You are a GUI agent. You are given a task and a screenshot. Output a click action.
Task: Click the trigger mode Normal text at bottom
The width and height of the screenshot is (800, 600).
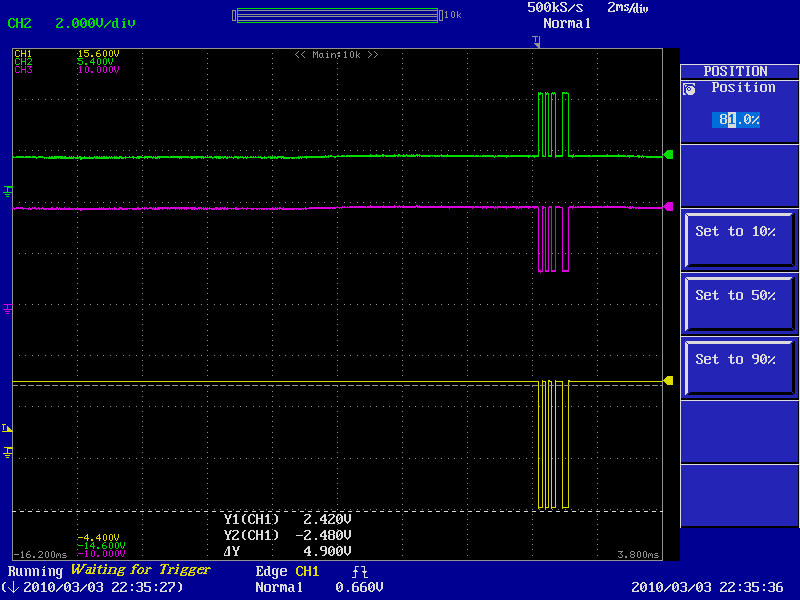(x=279, y=588)
